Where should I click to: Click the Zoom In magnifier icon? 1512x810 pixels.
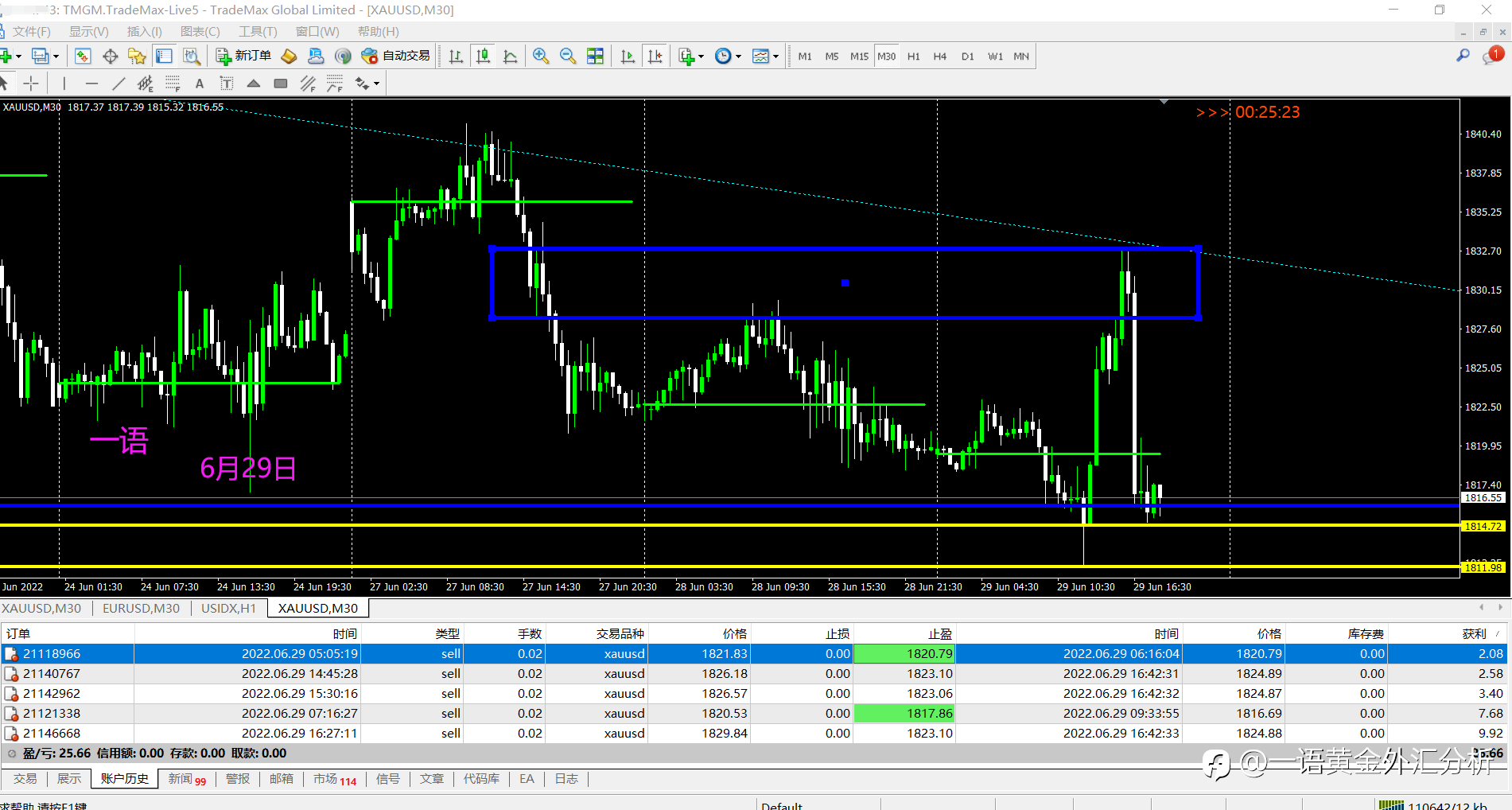tap(541, 56)
